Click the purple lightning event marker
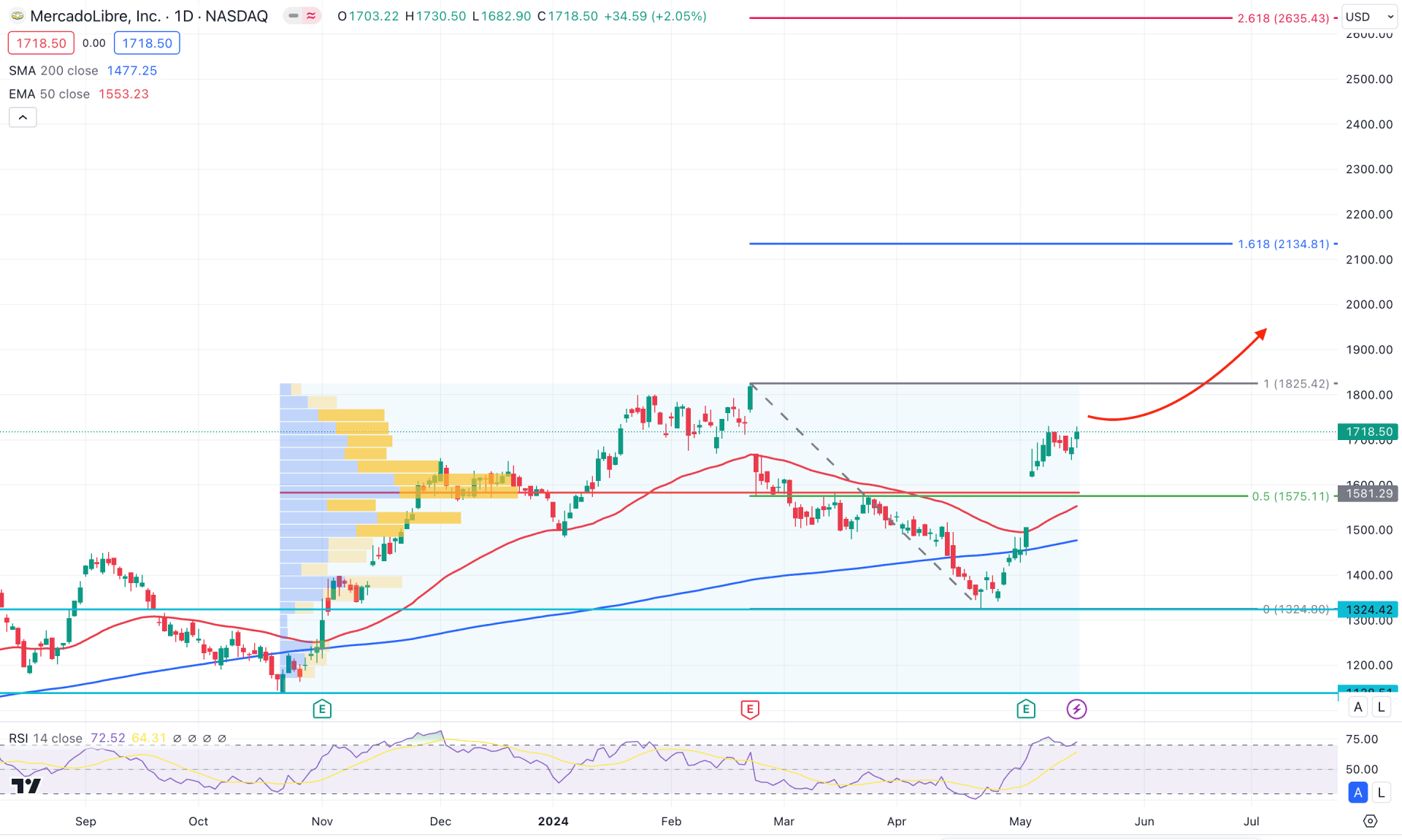This screenshot has width=1402, height=840. point(1076,709)
